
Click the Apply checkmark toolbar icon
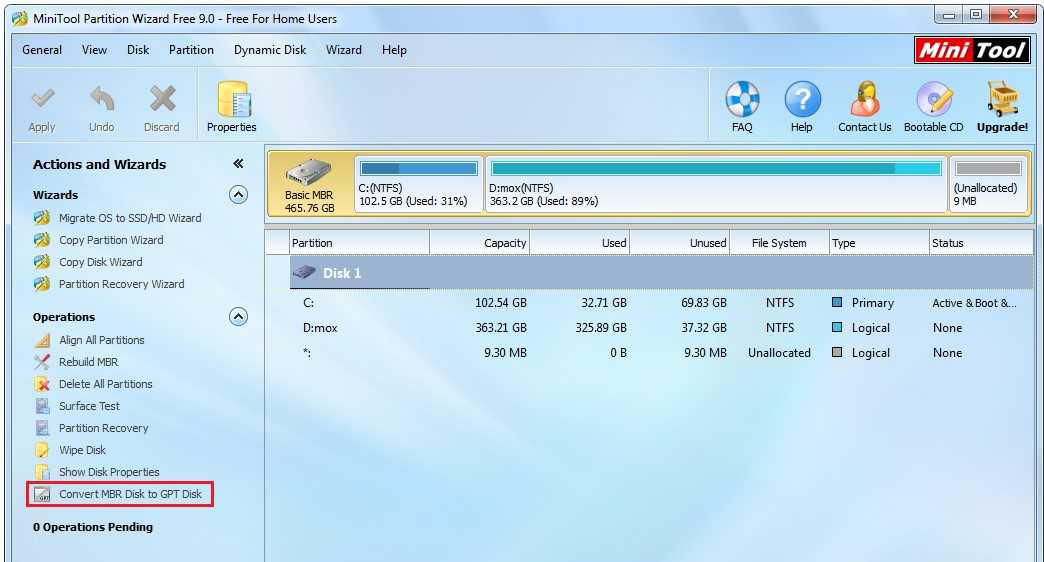(x=42, y=100)
